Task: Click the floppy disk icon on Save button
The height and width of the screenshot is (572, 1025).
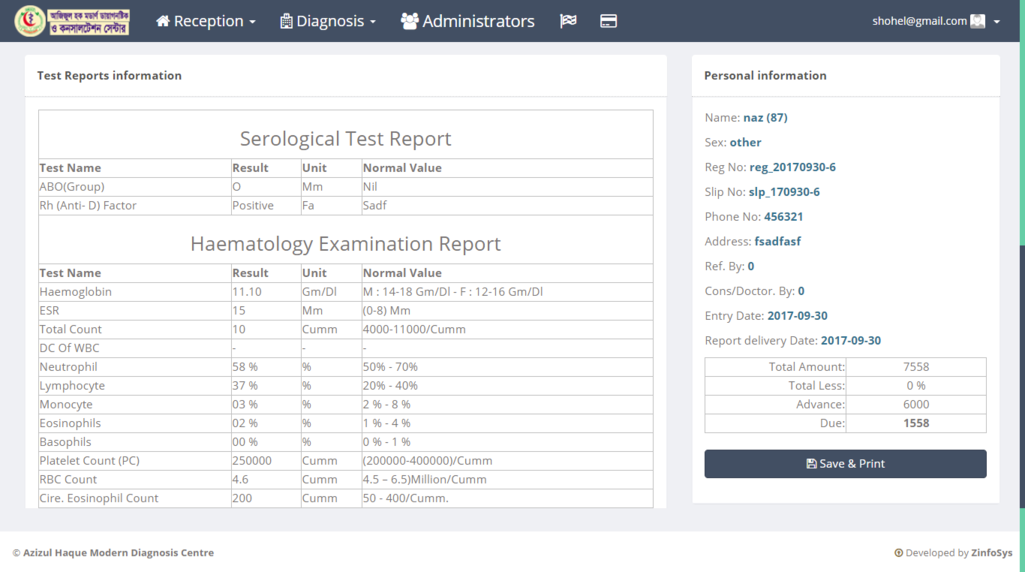Action: tap(811, 464)
